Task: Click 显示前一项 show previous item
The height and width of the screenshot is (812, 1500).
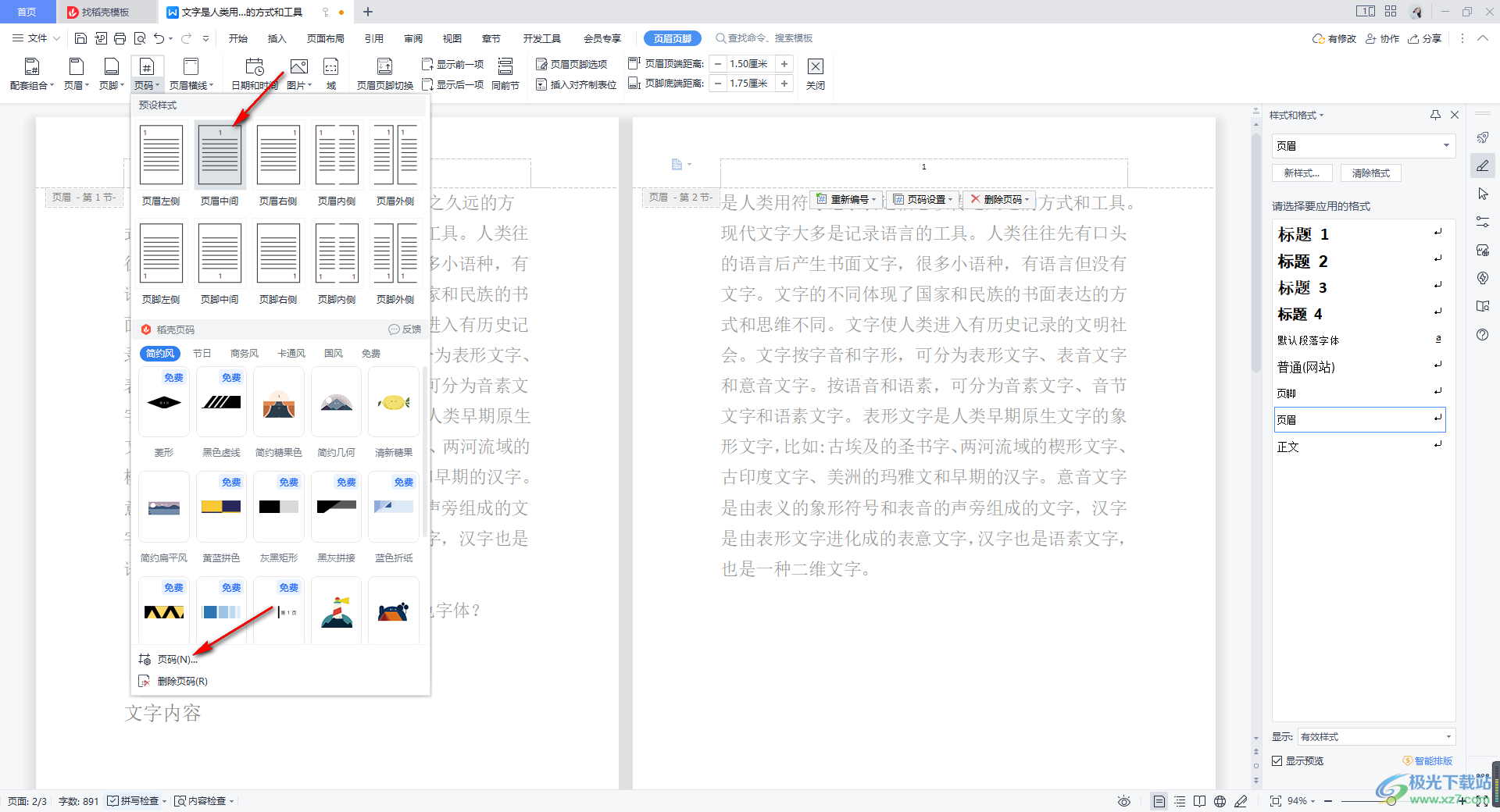Action: tap(452, 64)
